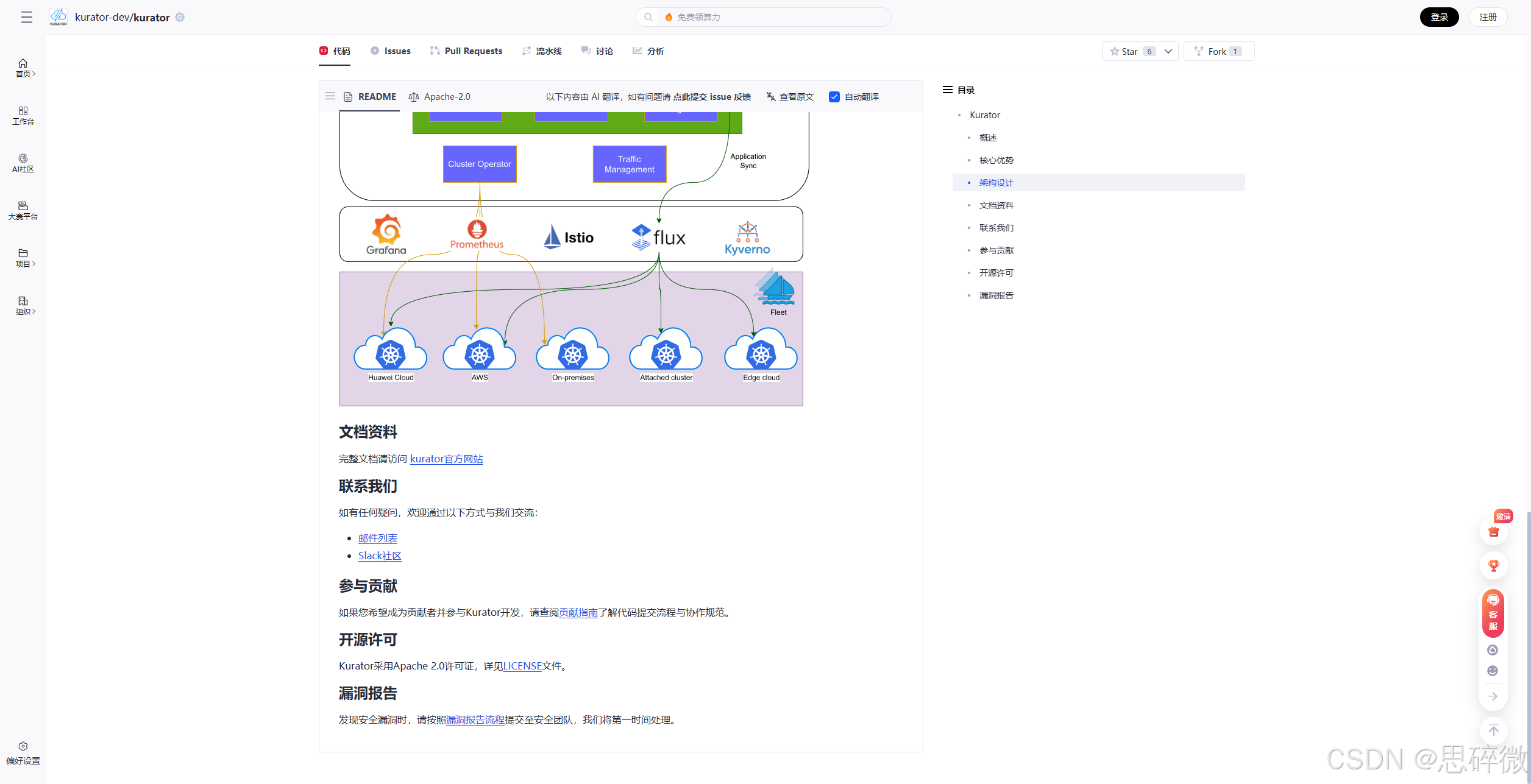Open the hamburger menu at top left
The width and height of the screenshot is (1531, 784).
26,17
